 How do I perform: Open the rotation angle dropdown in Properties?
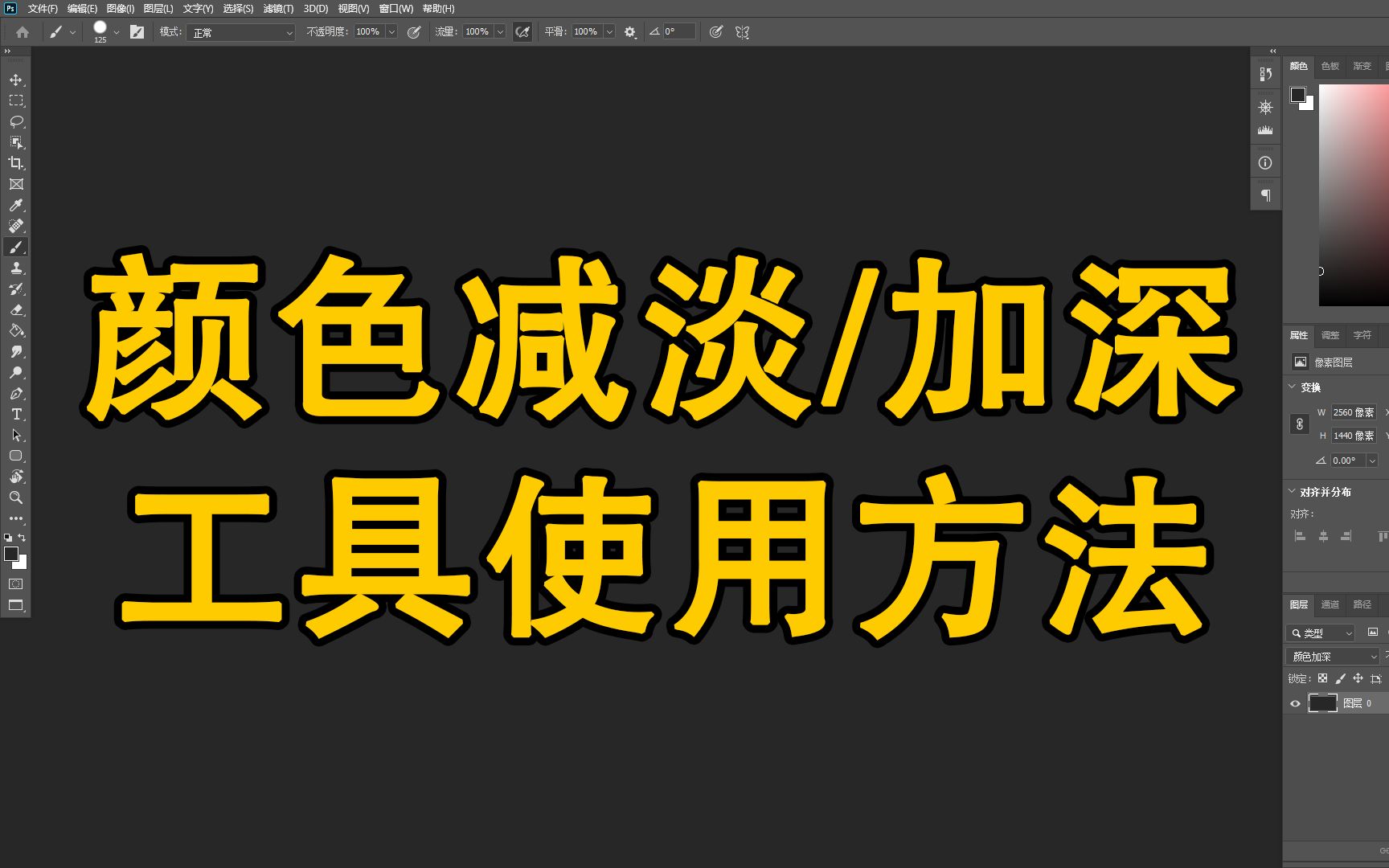point(1372,461)
